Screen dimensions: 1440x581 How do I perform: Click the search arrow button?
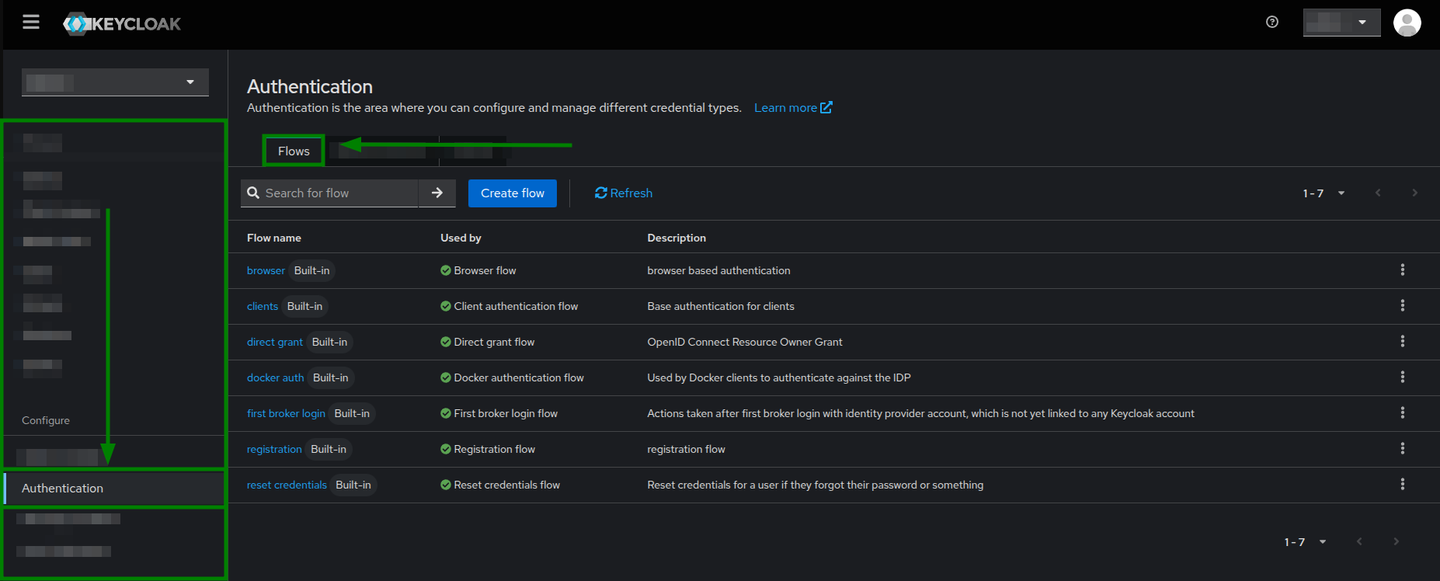tap(437, 192)
